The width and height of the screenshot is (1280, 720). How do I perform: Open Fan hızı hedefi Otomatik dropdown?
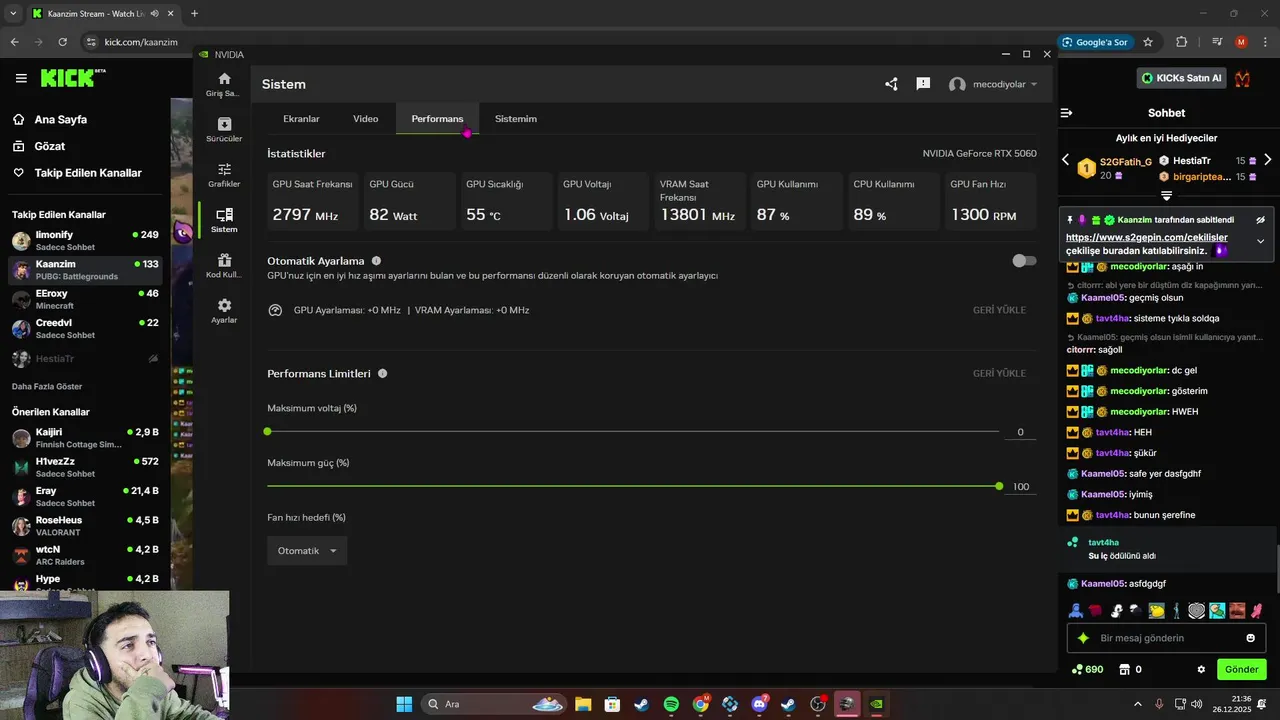point(307,551)
